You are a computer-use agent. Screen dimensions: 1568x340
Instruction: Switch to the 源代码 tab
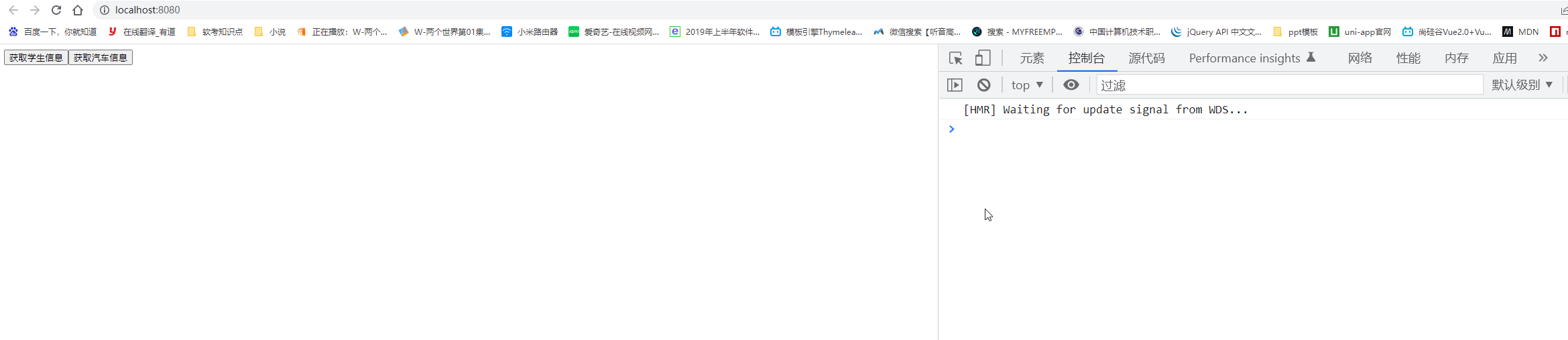tap(1146, 58)
